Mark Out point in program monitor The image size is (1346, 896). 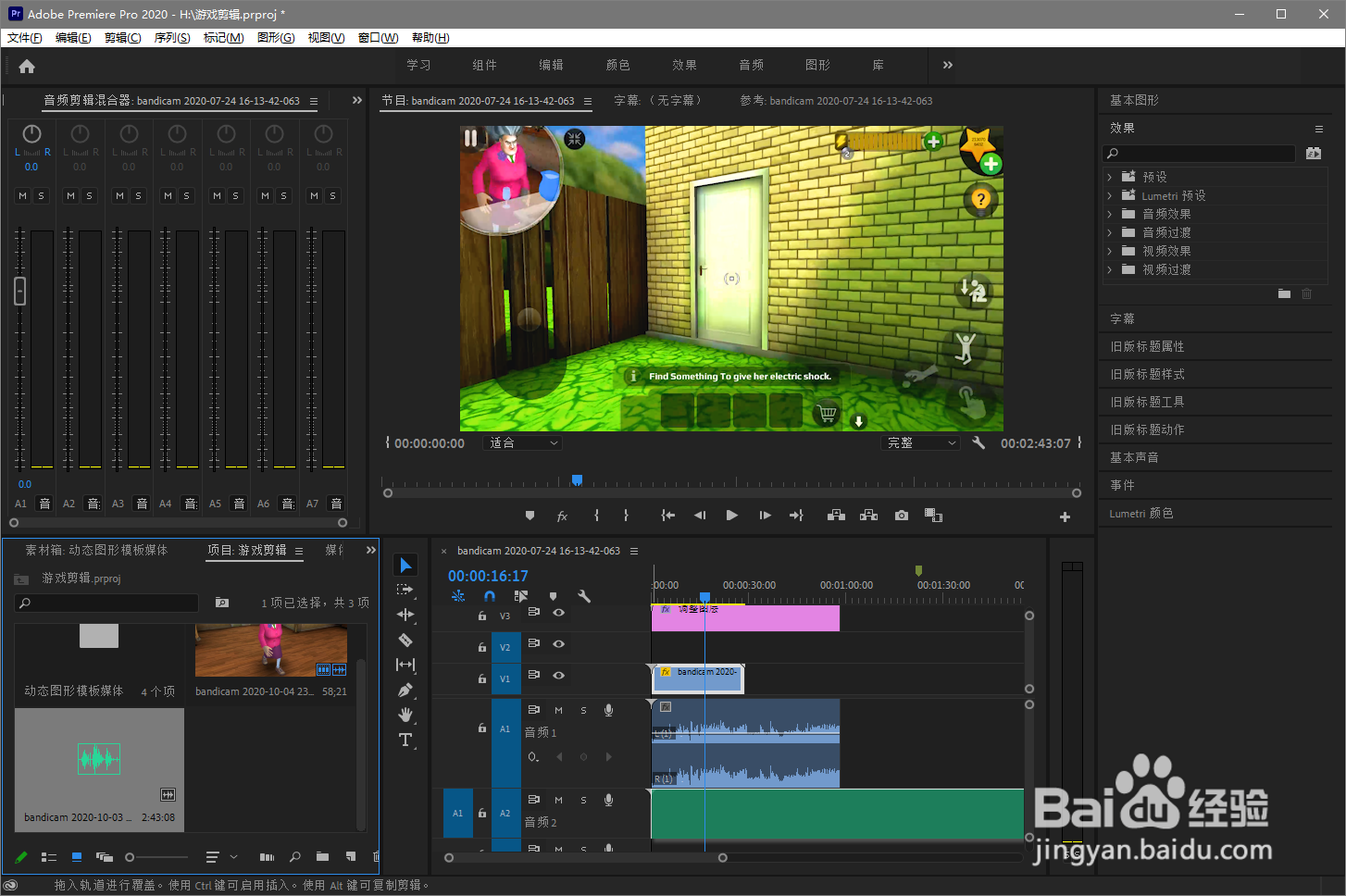click(x=627, y=516)
